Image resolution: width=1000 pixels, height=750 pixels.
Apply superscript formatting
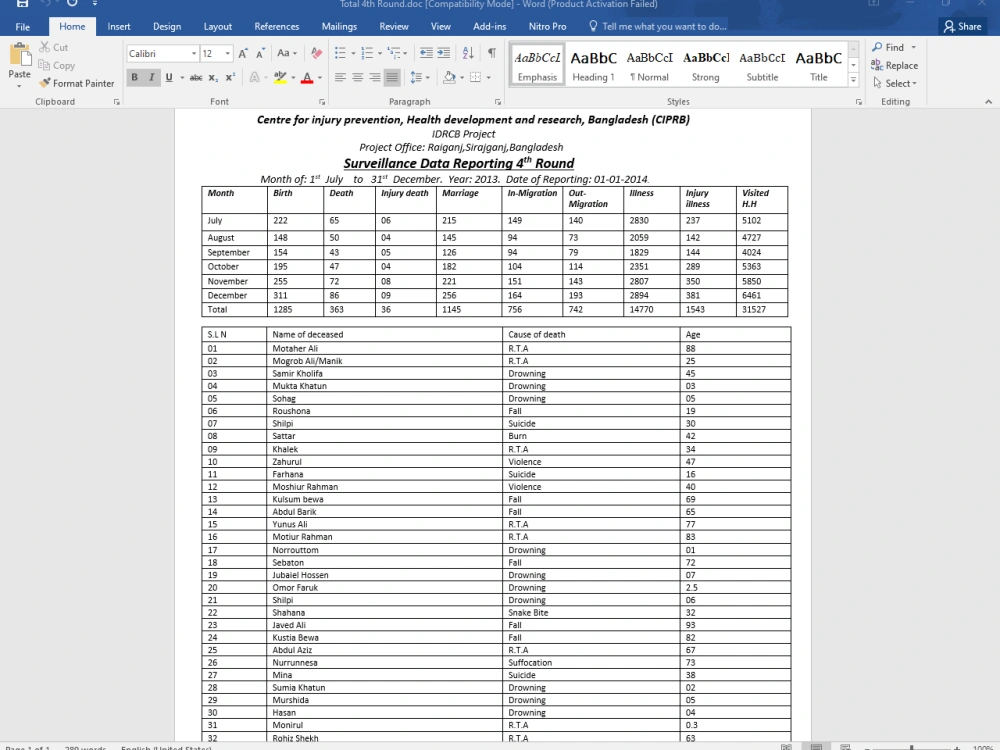(x=230, y=77)
